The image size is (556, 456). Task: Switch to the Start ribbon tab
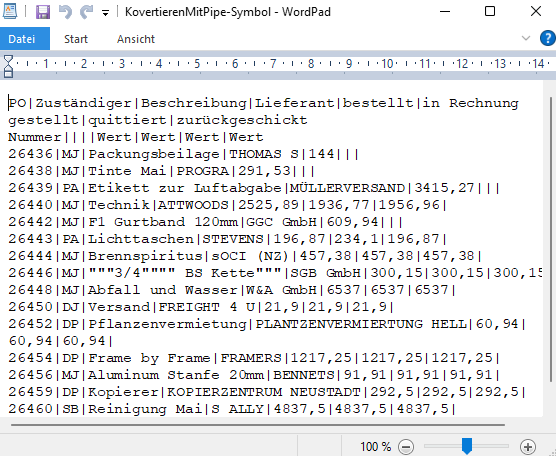[76, 39]
